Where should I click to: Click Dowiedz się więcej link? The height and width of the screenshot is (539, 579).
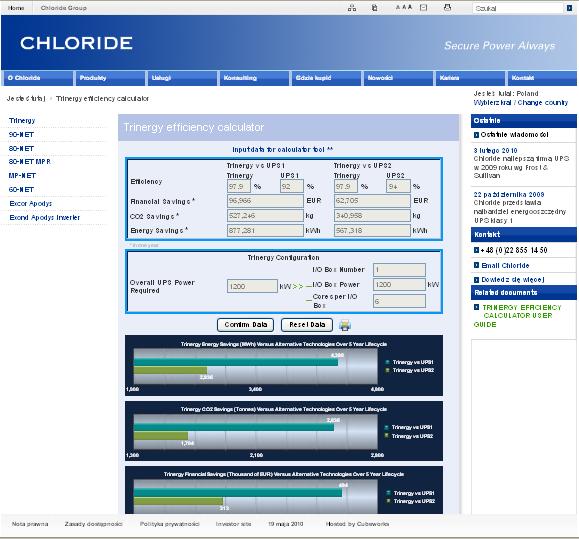[x=513, y=280]
